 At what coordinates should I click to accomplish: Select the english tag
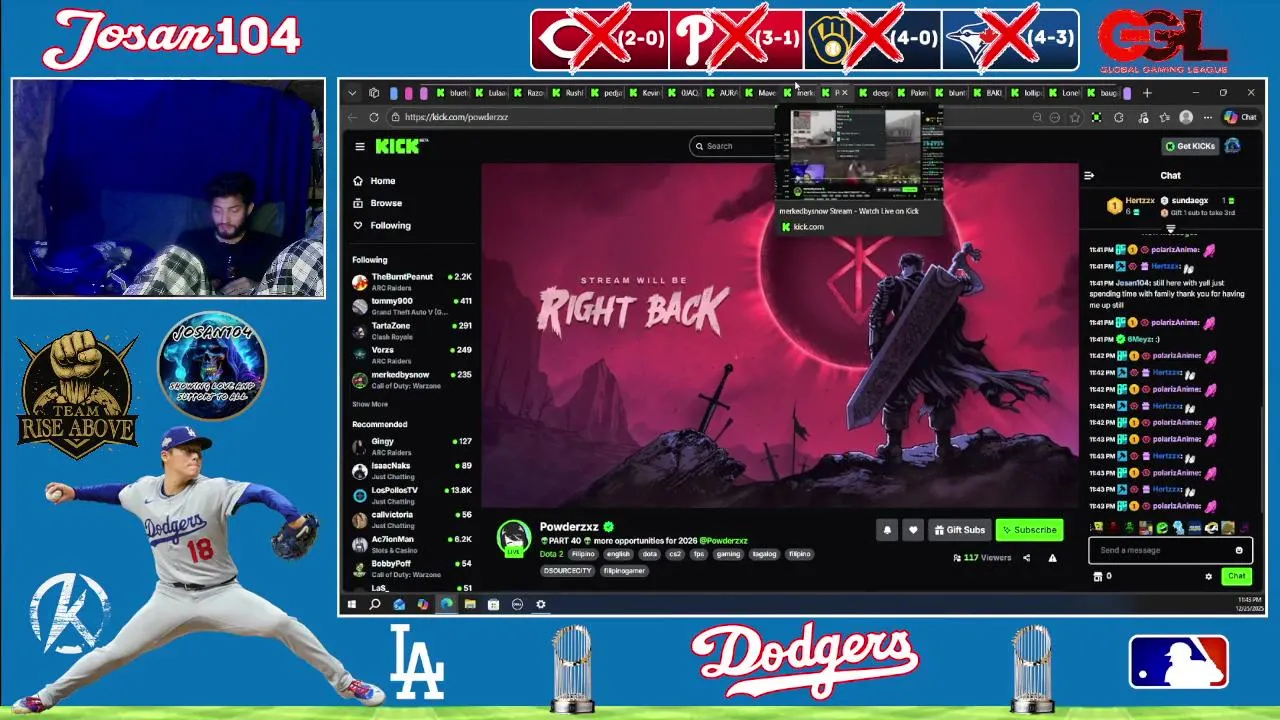click(618, 553)
